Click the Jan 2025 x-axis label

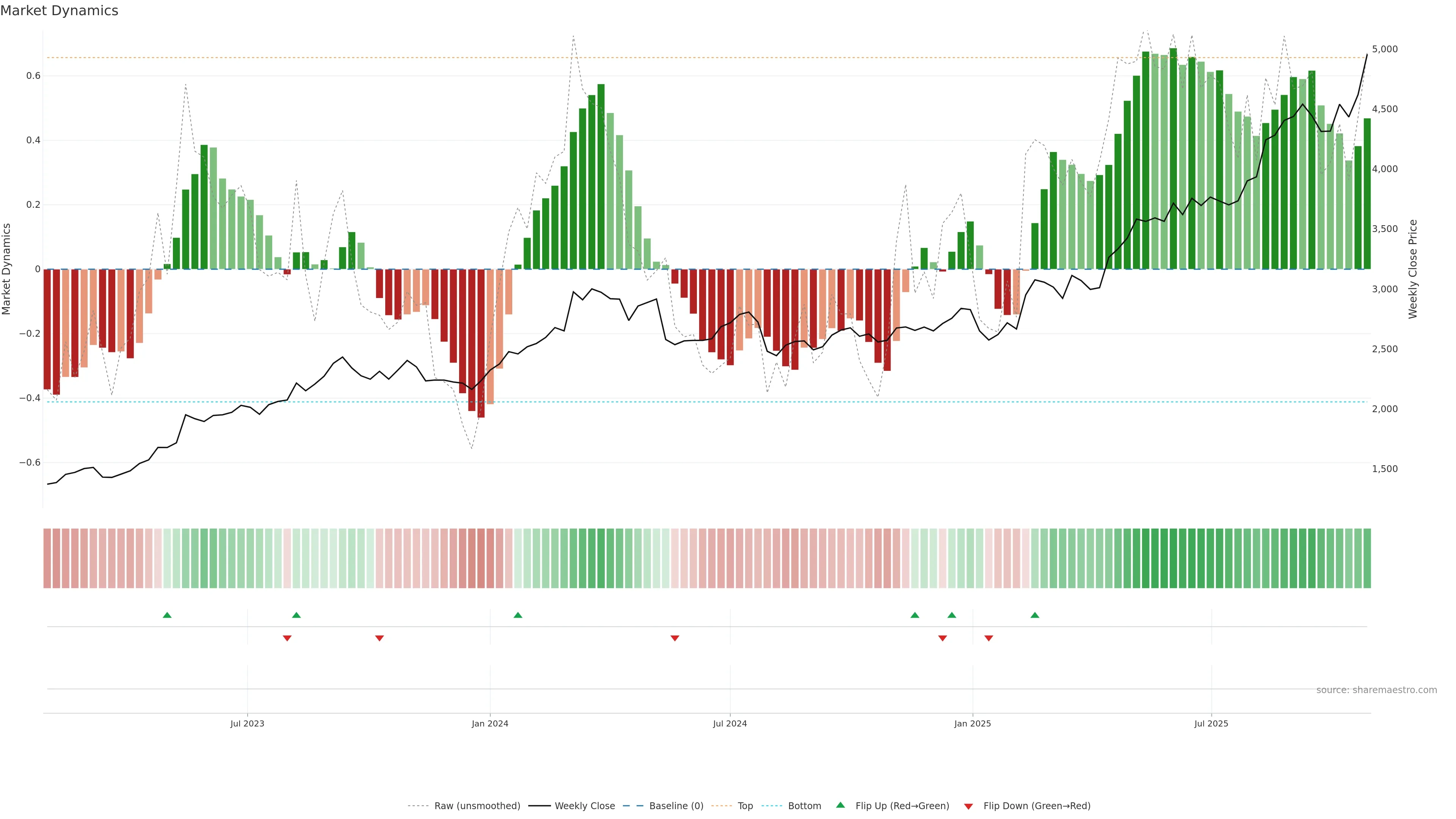click(x=972, y=723)
